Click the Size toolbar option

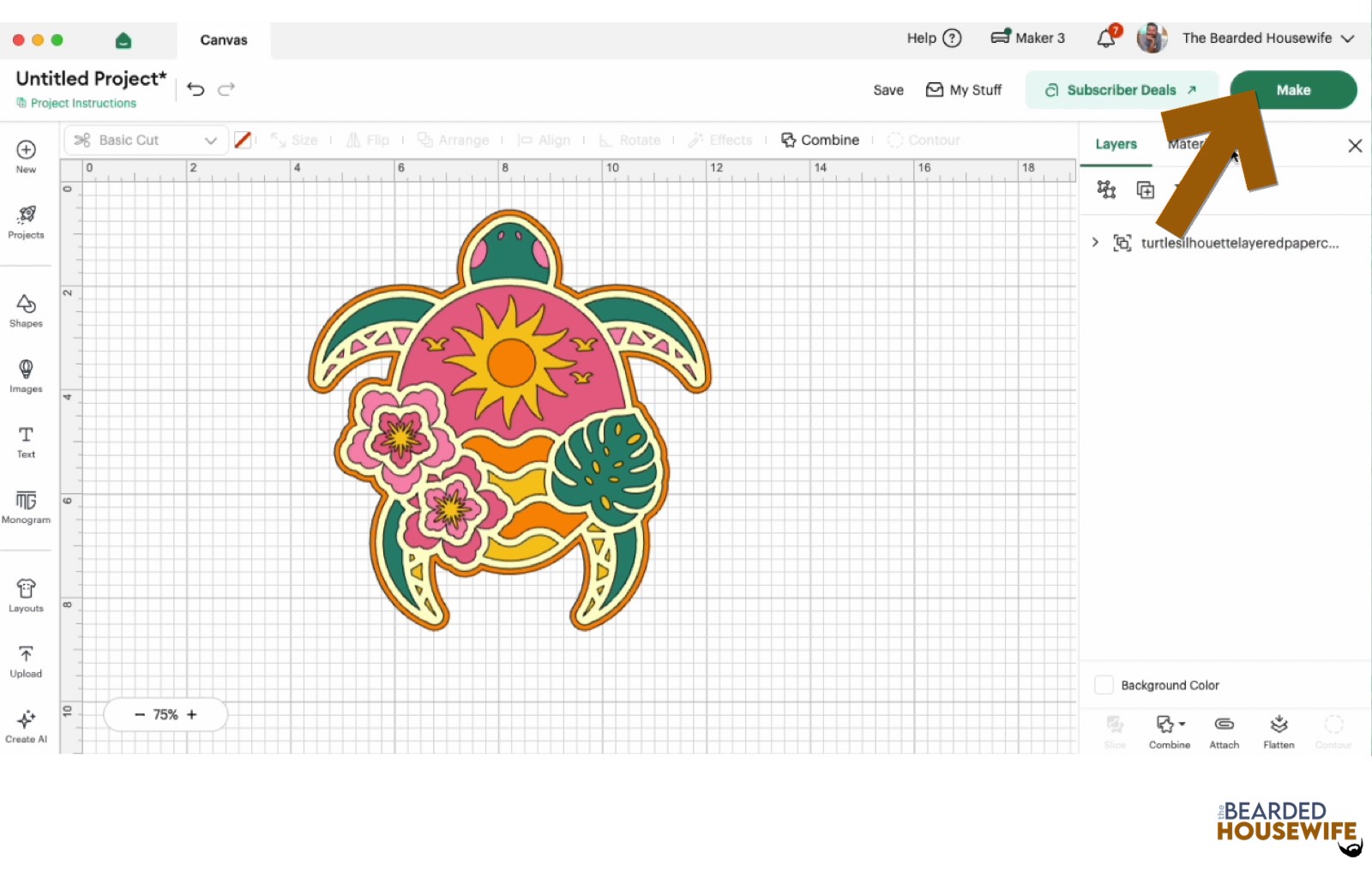294,140
